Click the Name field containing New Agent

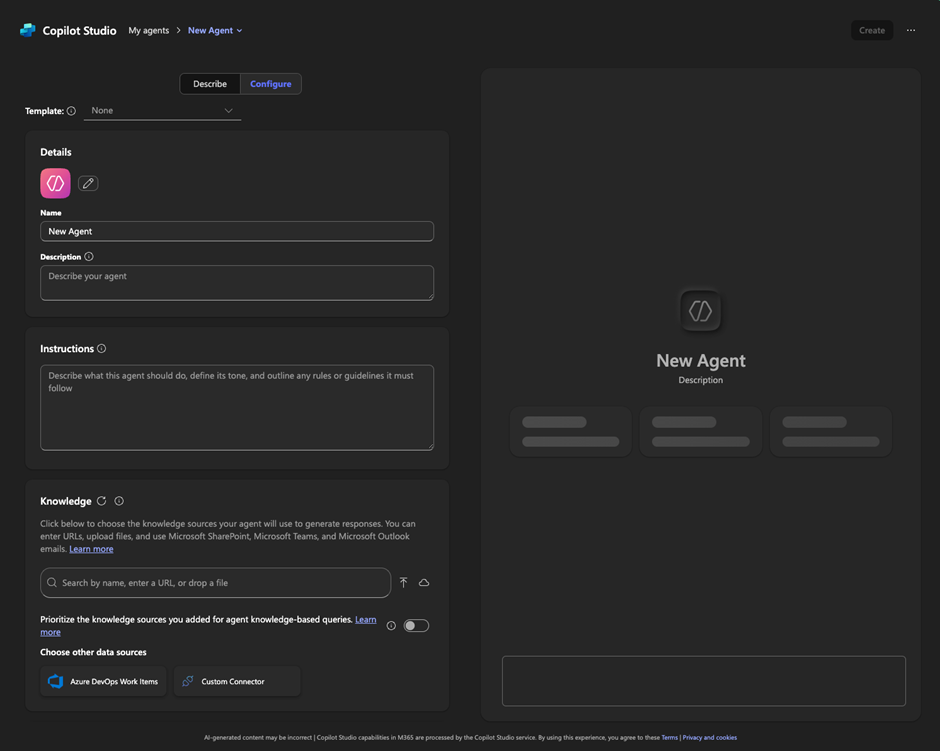pos(237,231)
